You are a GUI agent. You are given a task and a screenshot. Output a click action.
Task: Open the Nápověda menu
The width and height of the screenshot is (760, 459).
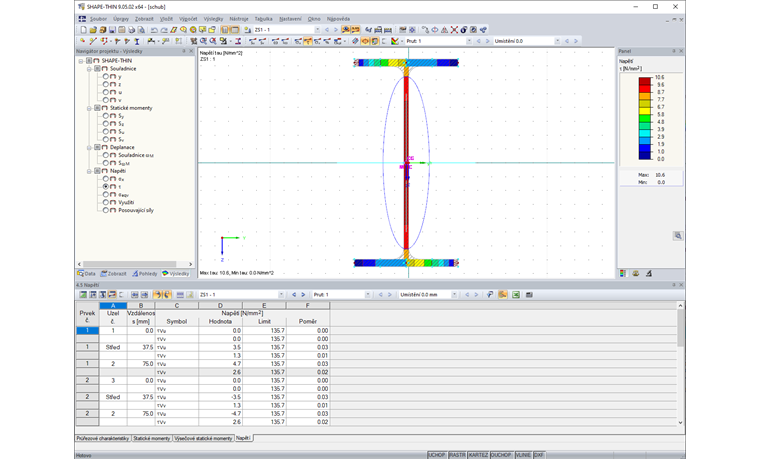338,19
